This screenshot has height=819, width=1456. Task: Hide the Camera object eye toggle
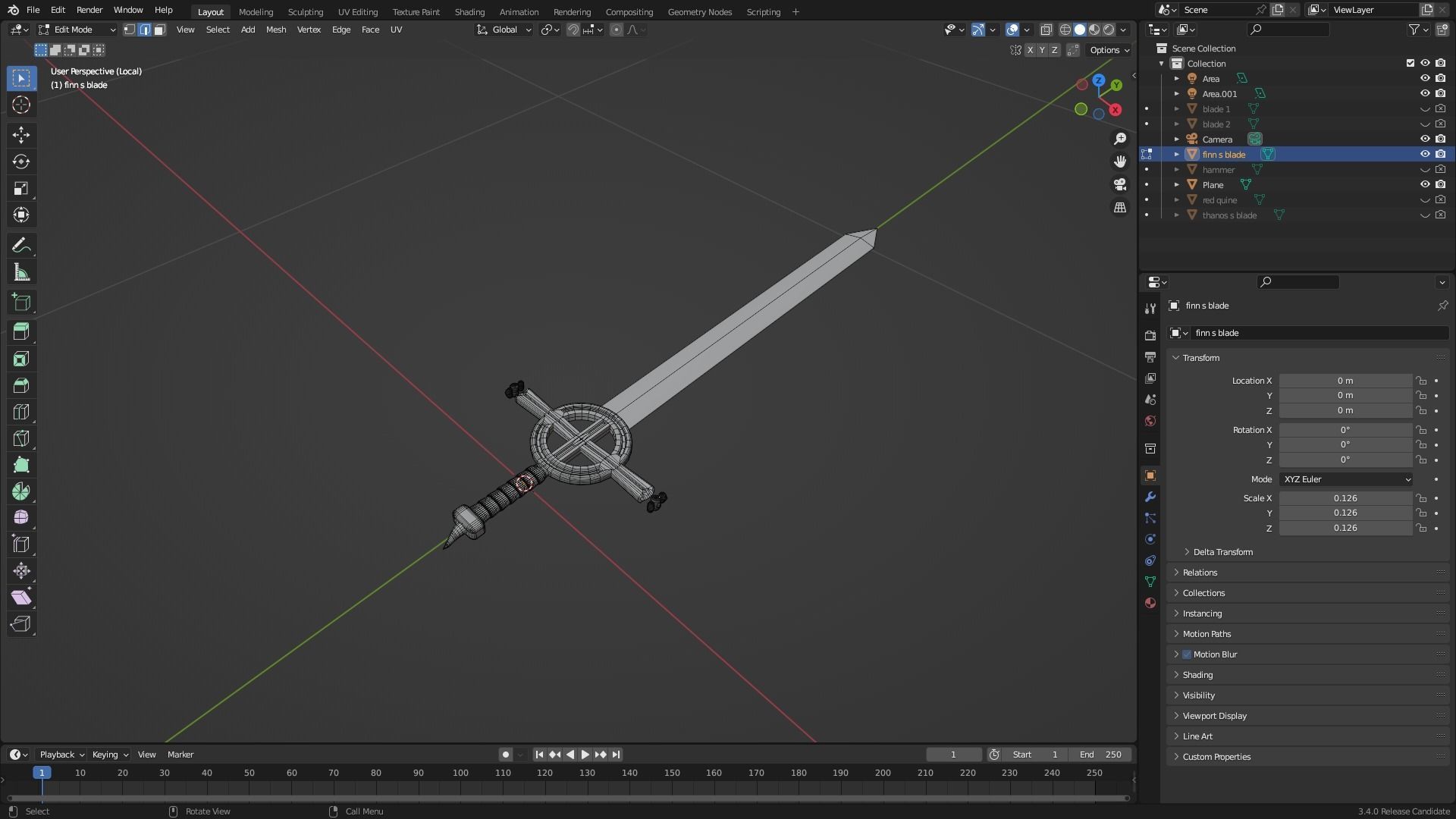point(1425,139)
